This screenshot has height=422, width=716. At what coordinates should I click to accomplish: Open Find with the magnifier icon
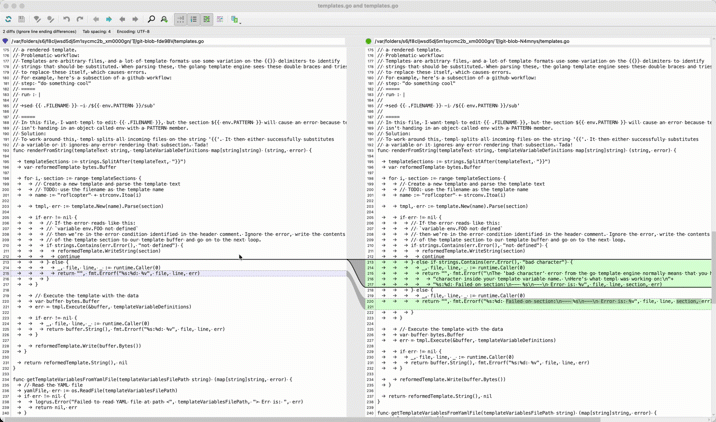151,19
